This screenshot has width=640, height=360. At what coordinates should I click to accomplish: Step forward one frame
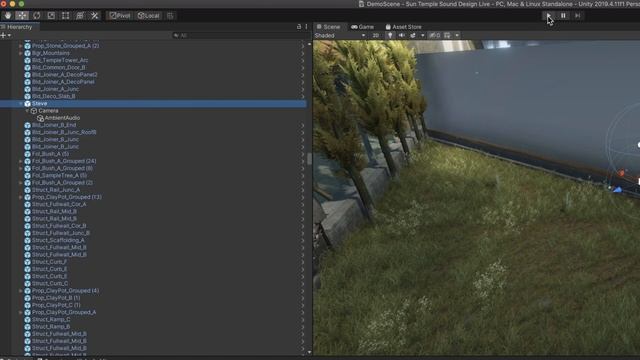pyautogui.click(x=578, y=16)
